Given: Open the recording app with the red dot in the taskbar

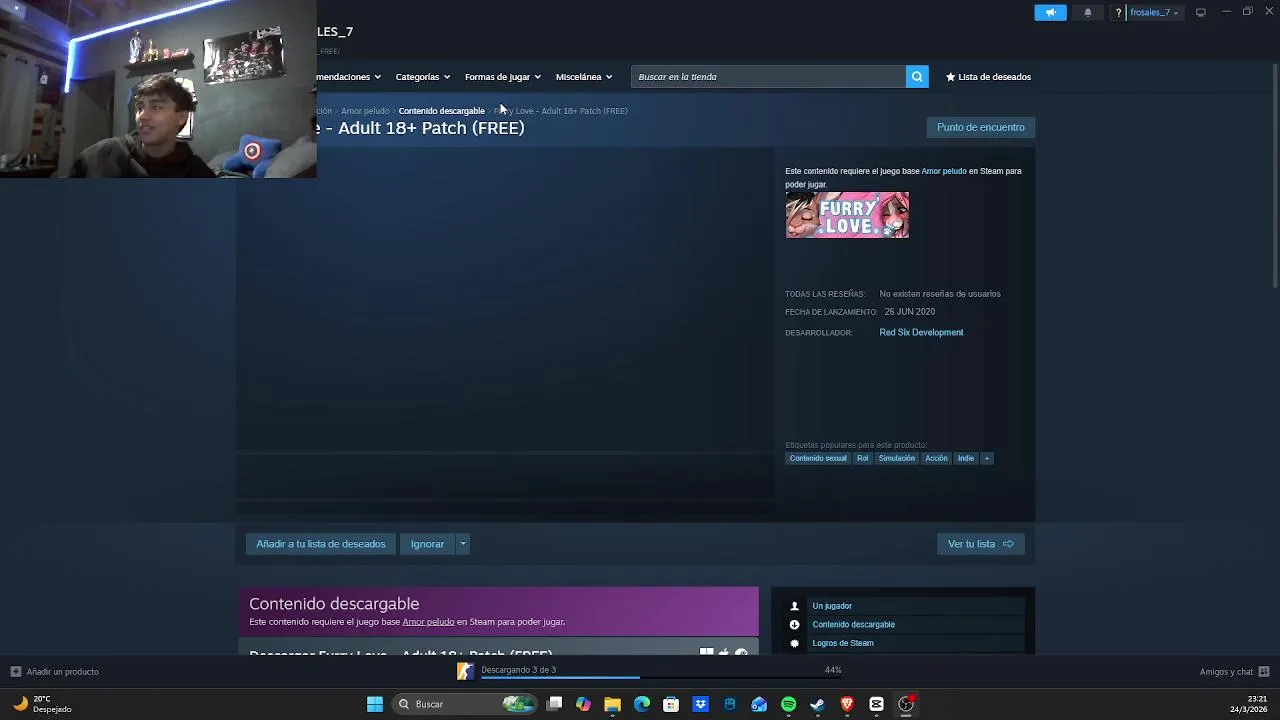Looking at the screenshot, I should tap(906, 704).
